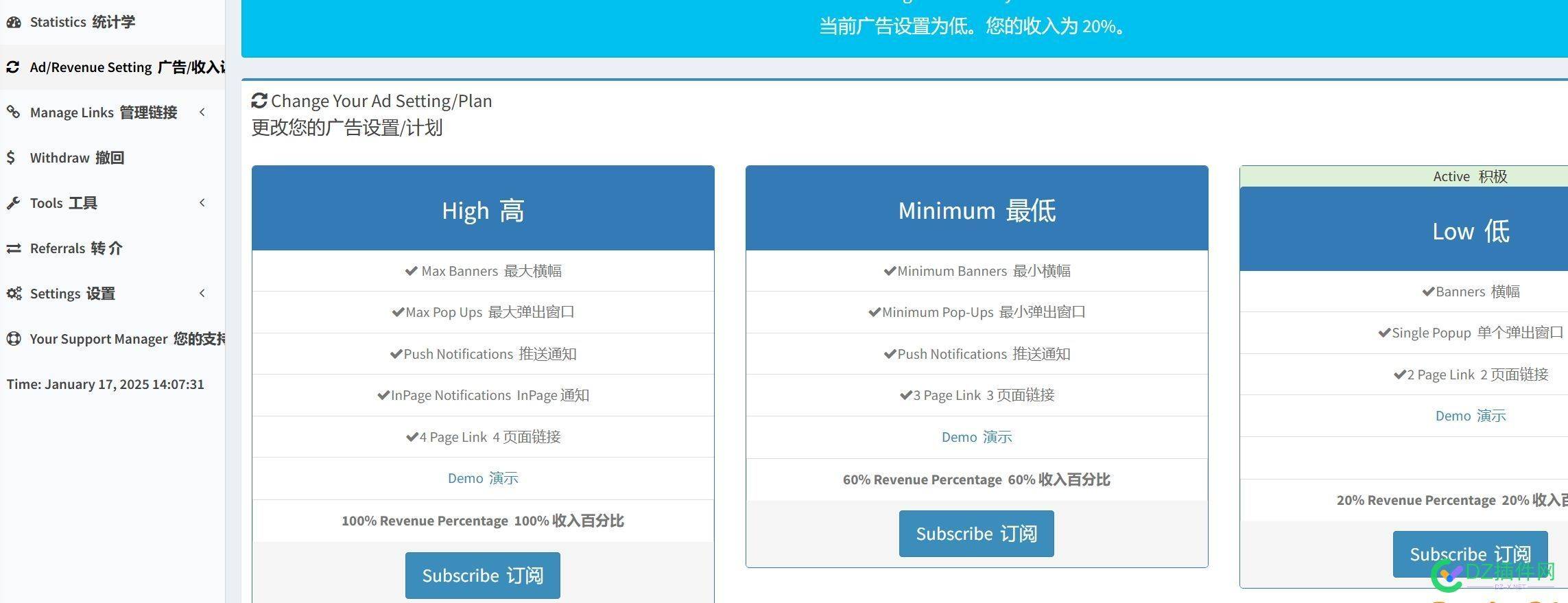The height and width of the screenshot is (603, 1568).
Task: Click the Minimum plan header
Action: coord(977,208)
